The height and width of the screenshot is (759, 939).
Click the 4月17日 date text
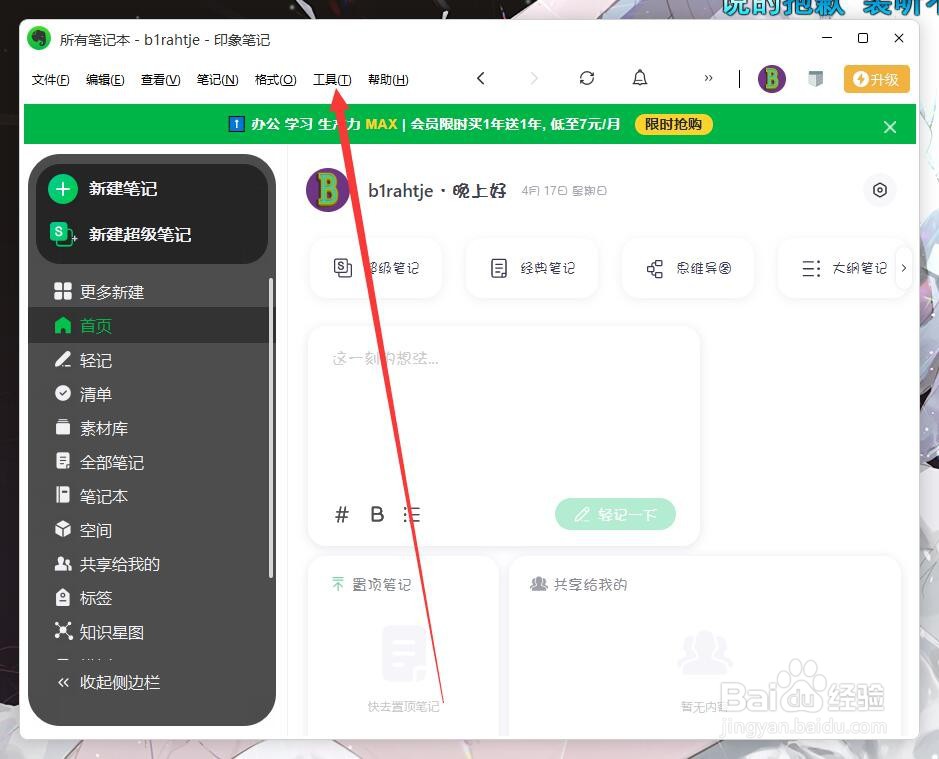pyautogui.click(x=564, y=190)
